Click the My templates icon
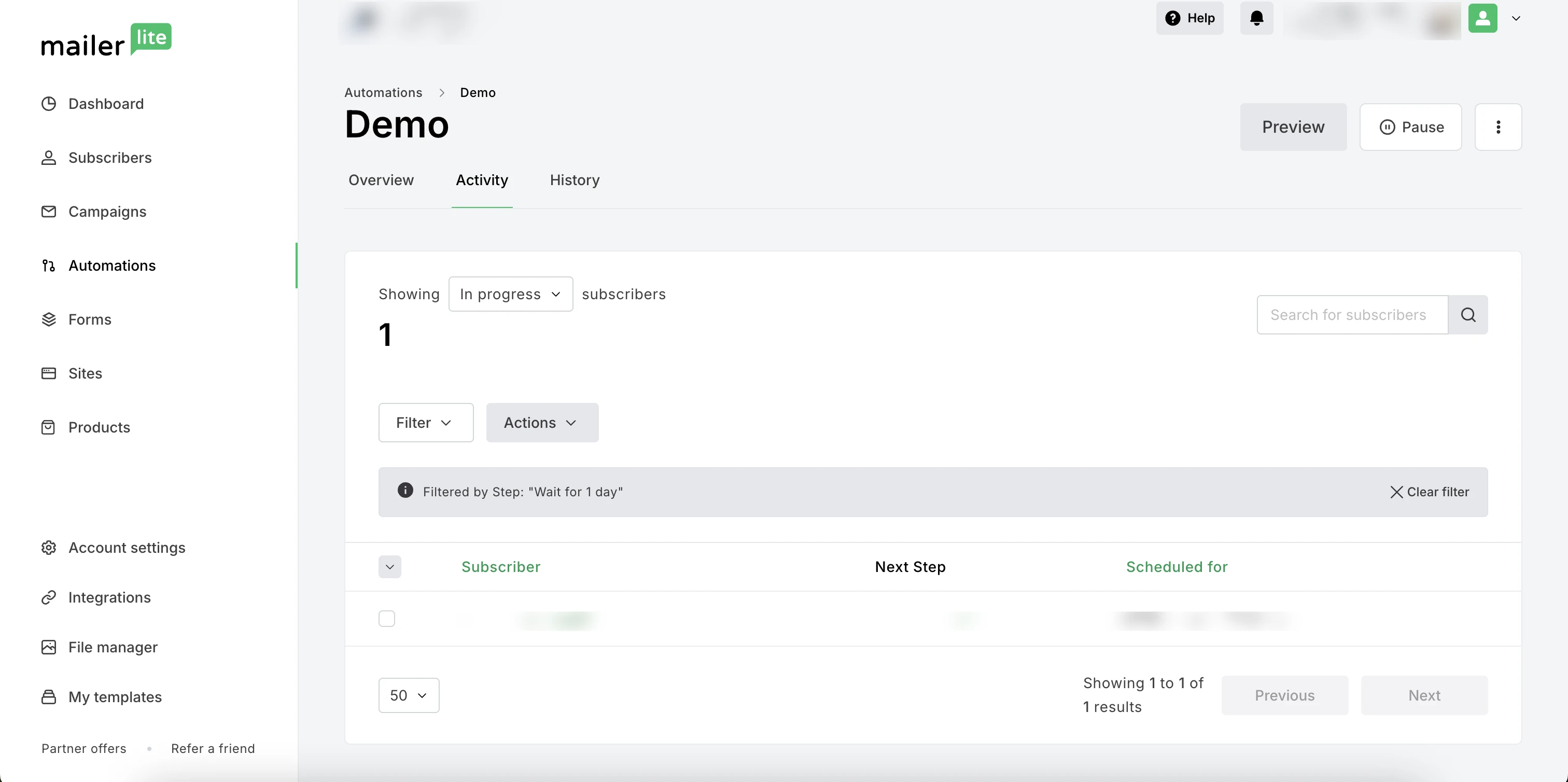 [x=49, y=697]
